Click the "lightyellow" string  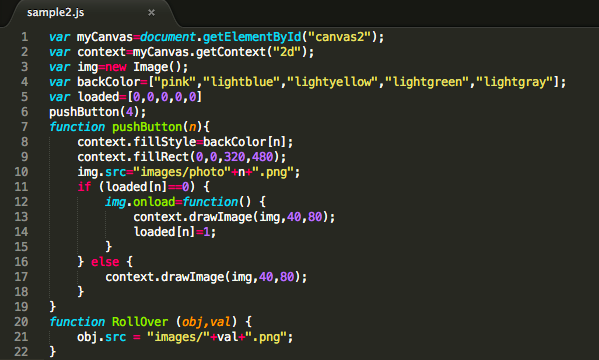pyautogui.click(x=333, y=82)
